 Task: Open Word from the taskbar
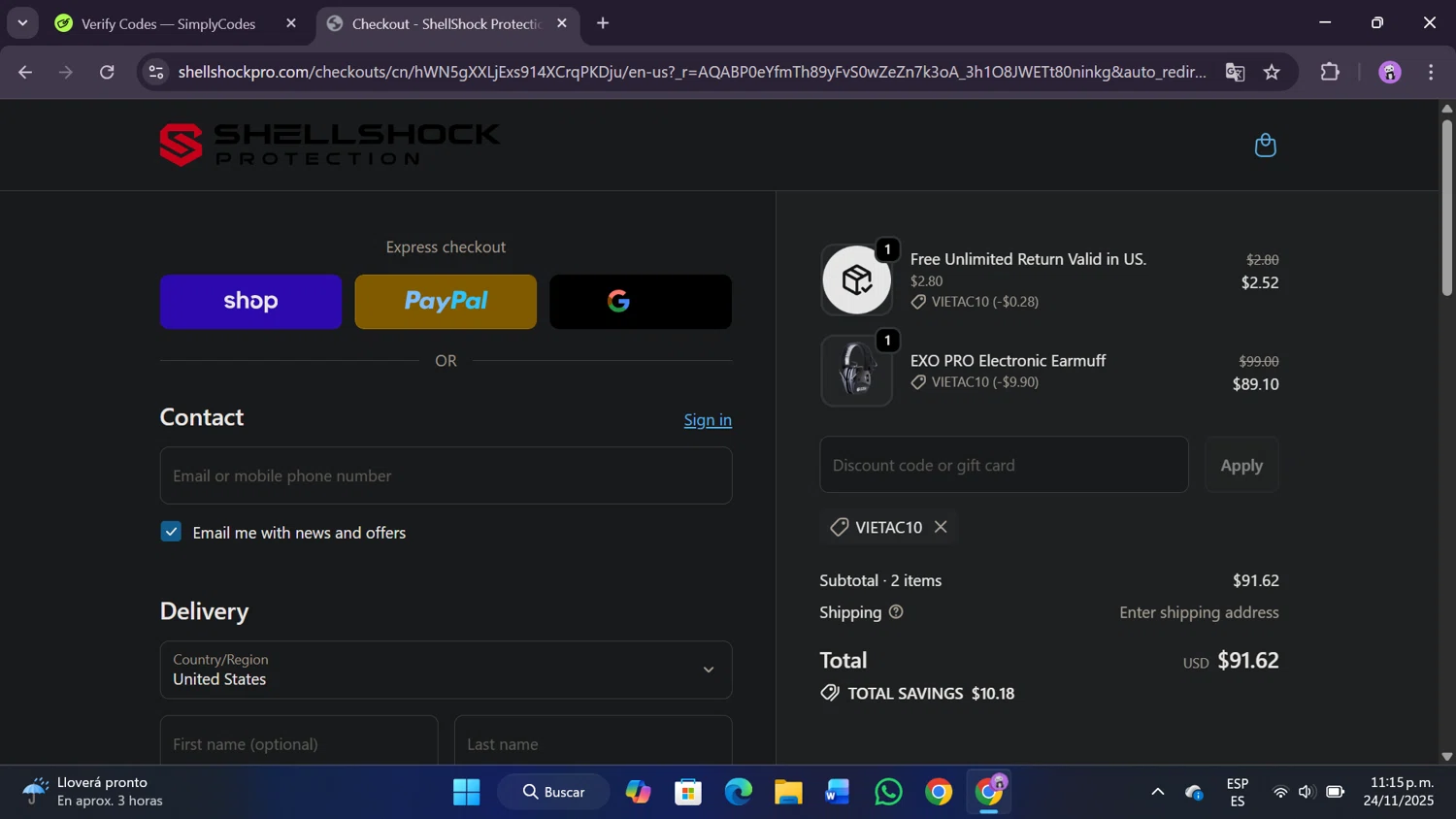[x=838, y=792]
